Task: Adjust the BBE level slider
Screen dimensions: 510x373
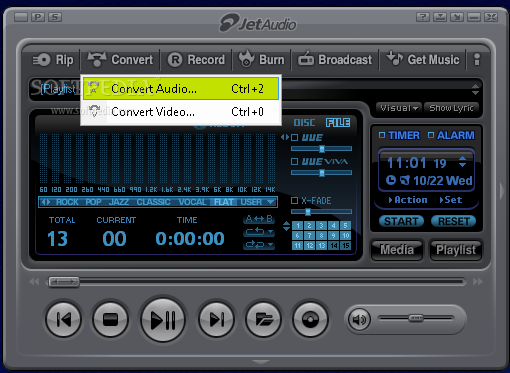Action: tap(321, 149)
